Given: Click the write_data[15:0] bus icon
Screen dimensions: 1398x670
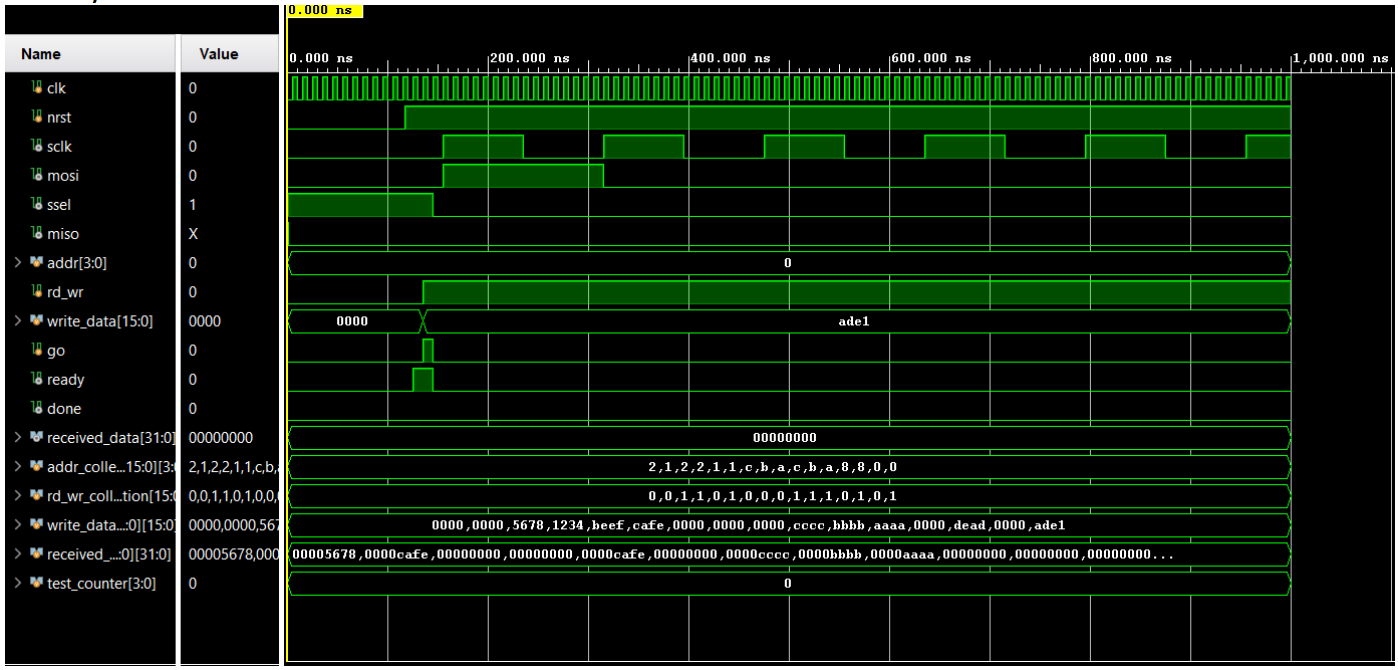Looking at the screenshot, I should [38, 321].
